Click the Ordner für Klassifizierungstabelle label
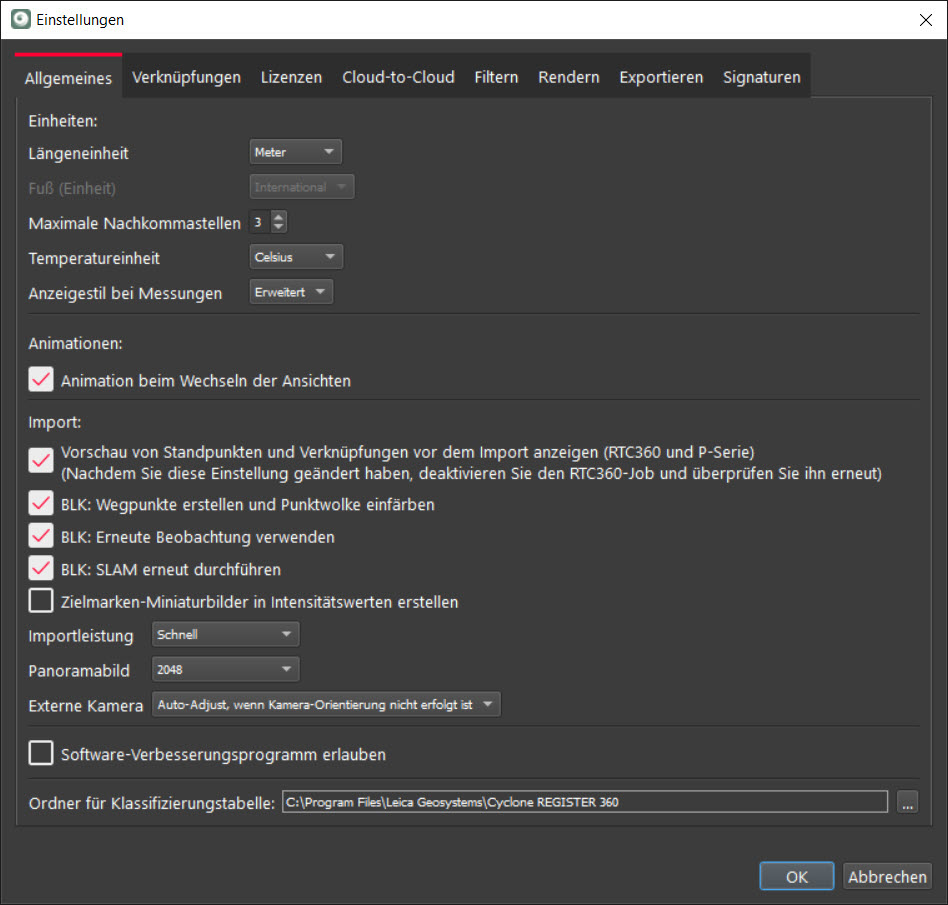 (x=152, y=803)
